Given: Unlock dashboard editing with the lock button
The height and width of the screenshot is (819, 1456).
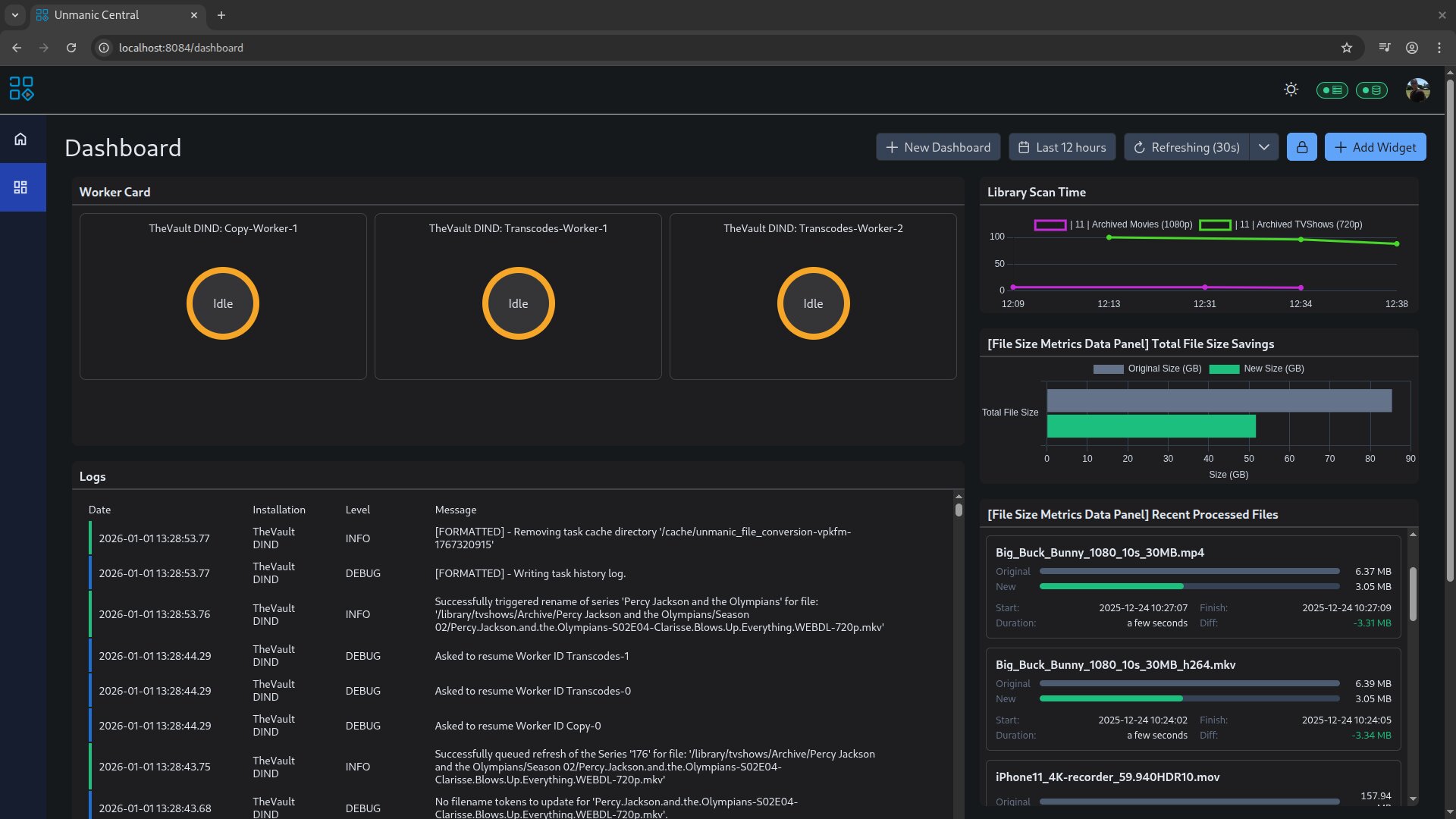Looking at the screenshot, I should point(1302,146).
